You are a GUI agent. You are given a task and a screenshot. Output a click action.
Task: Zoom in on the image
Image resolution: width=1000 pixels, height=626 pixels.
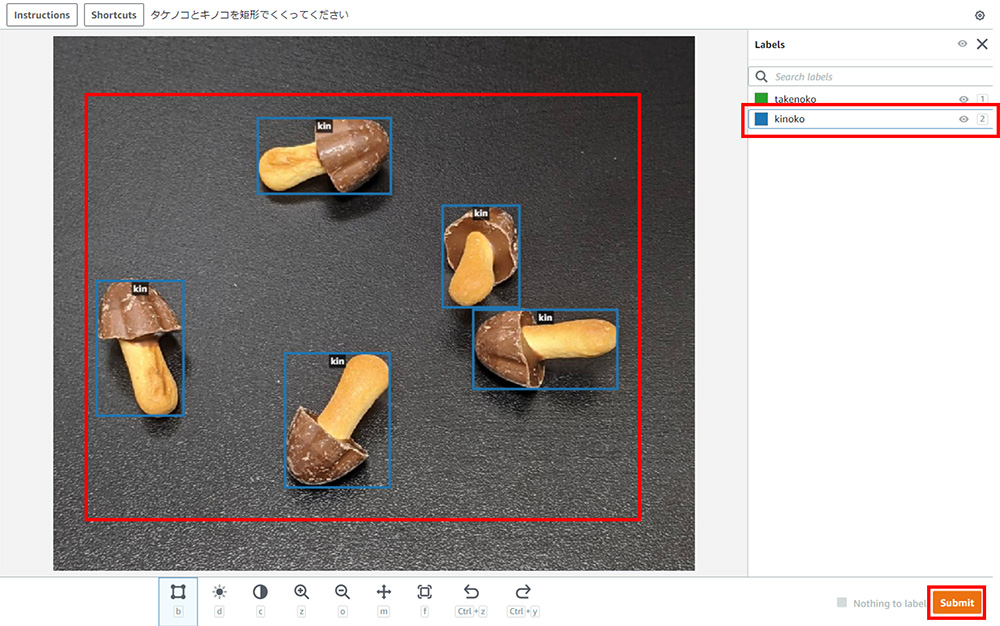click(x=301, y=592)
